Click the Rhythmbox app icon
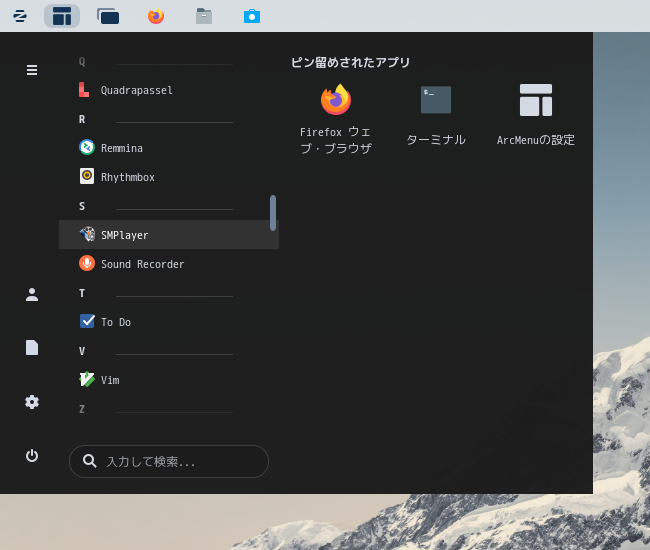 [87, 176]
